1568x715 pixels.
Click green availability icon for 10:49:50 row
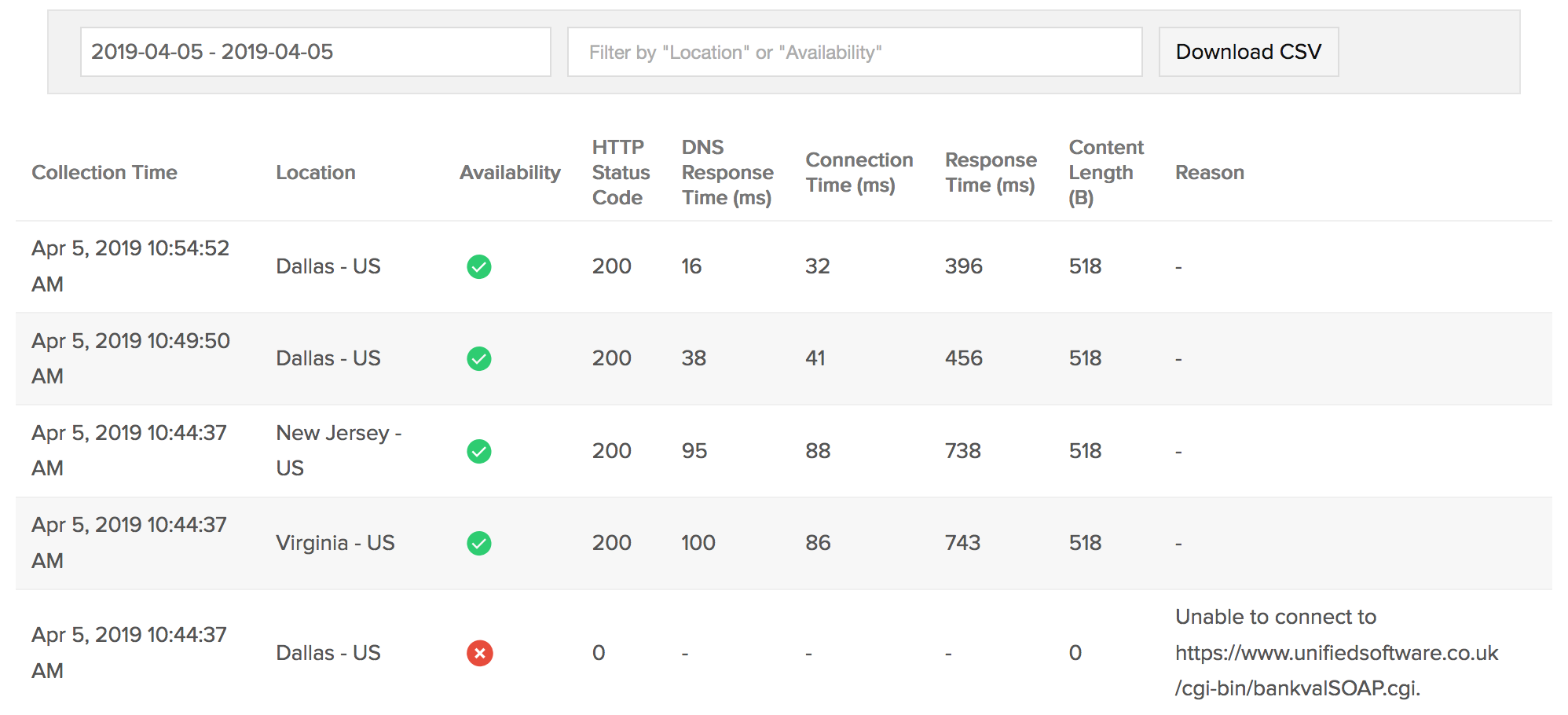pos(478,359)
